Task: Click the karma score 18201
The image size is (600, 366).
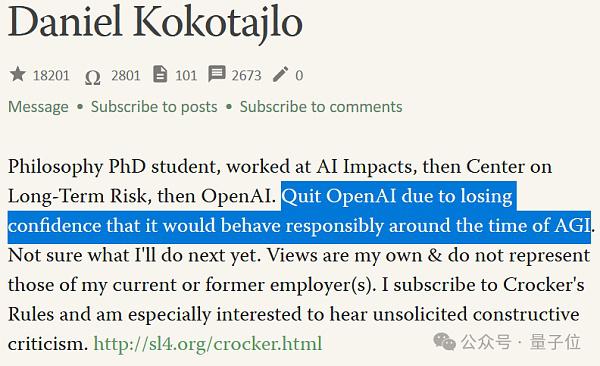Action: coord(51,75)
